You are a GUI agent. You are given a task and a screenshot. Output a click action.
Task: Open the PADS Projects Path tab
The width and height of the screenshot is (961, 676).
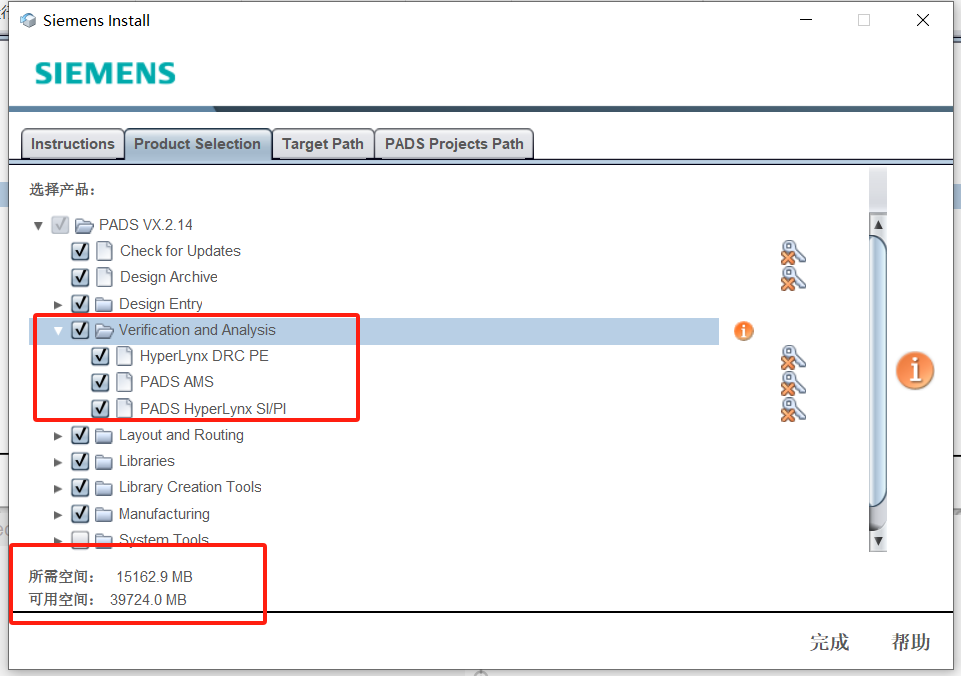pos(454,144)
